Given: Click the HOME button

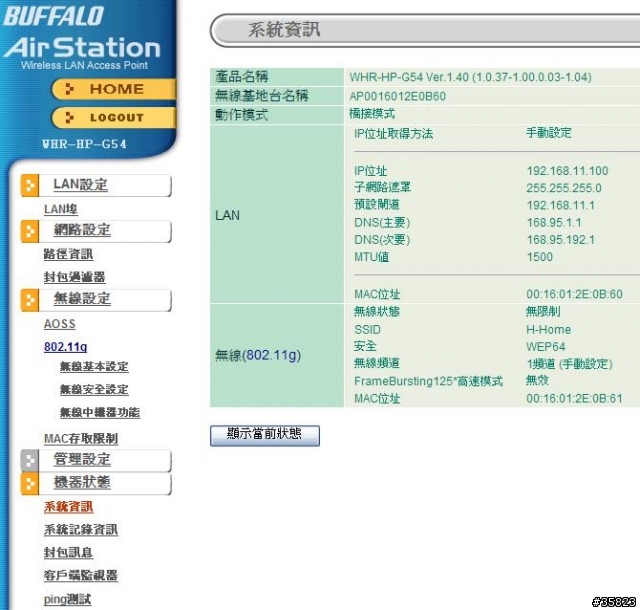Looking at the screenshot, I should [x=114, y=89].
